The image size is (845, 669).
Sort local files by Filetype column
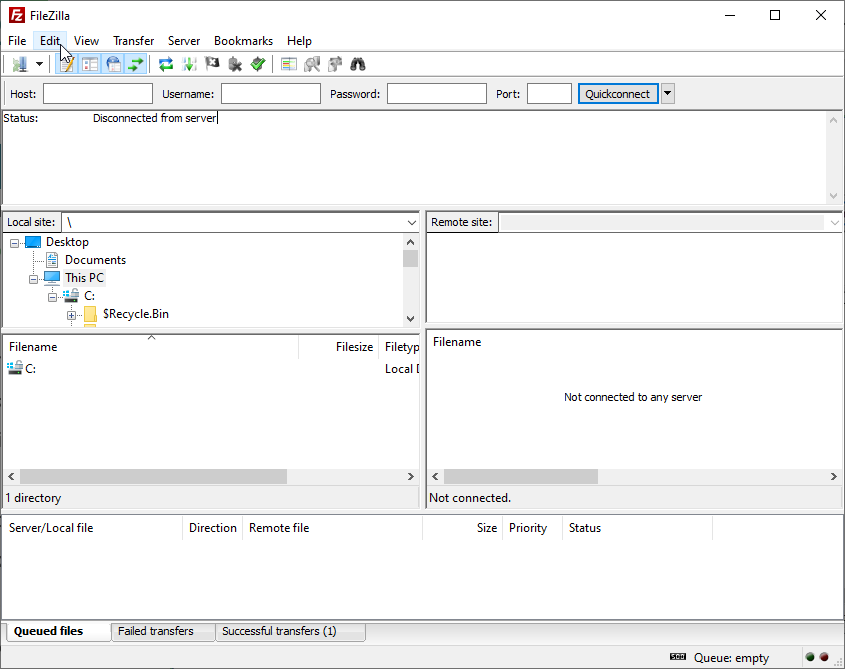(399, 347)
